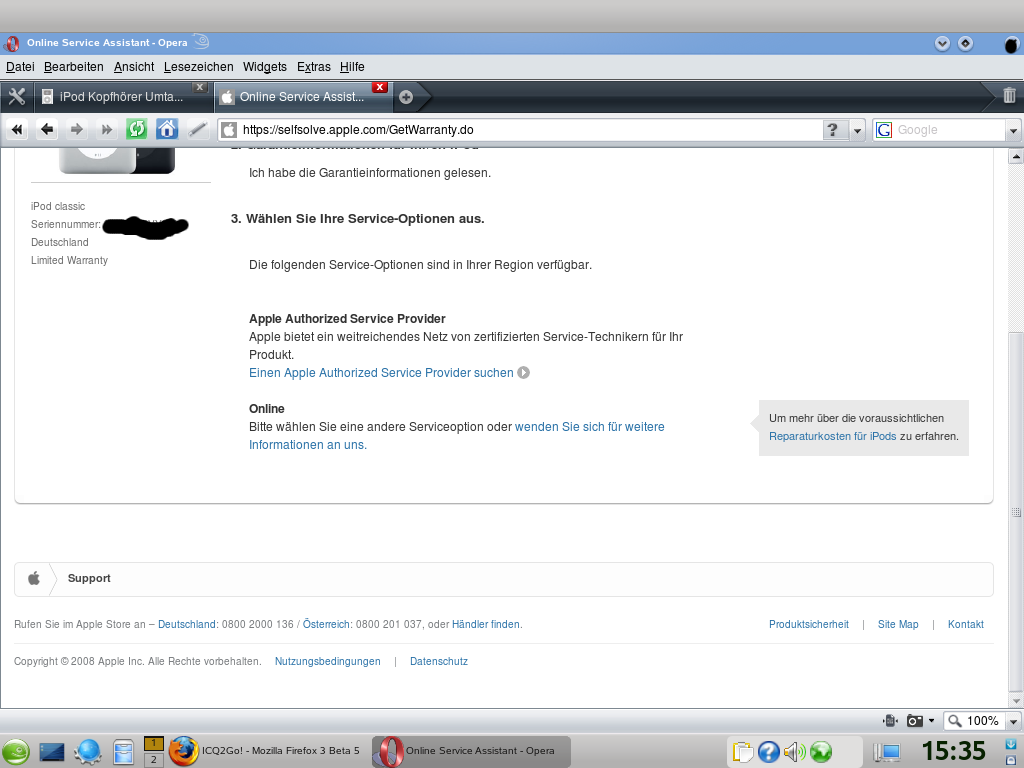Open the Extras menu

(313, 67)
